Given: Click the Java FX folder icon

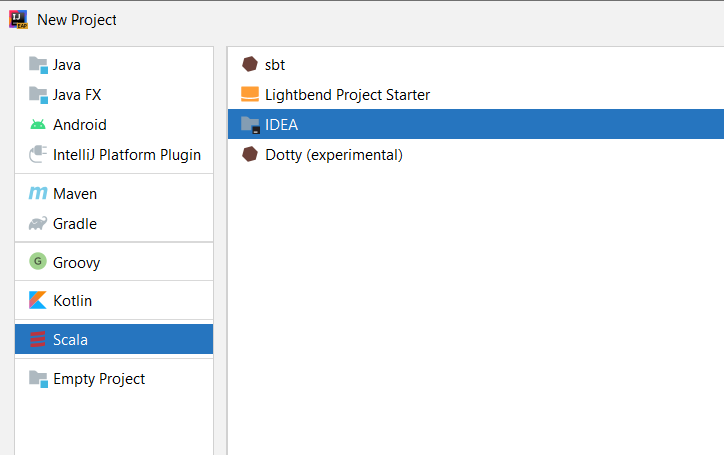Looking at the screenshot, I should click(38, 95).
